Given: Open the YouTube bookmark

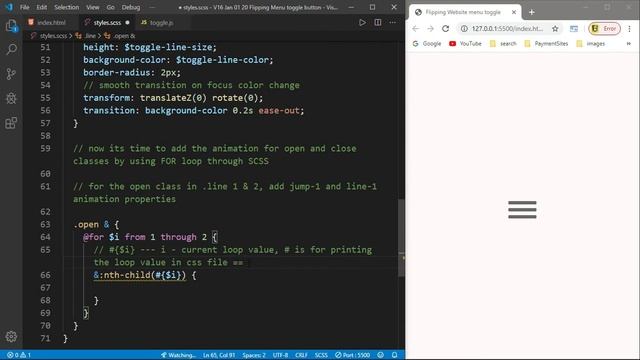Looking at the screenshot, I should tap(465, 43).
